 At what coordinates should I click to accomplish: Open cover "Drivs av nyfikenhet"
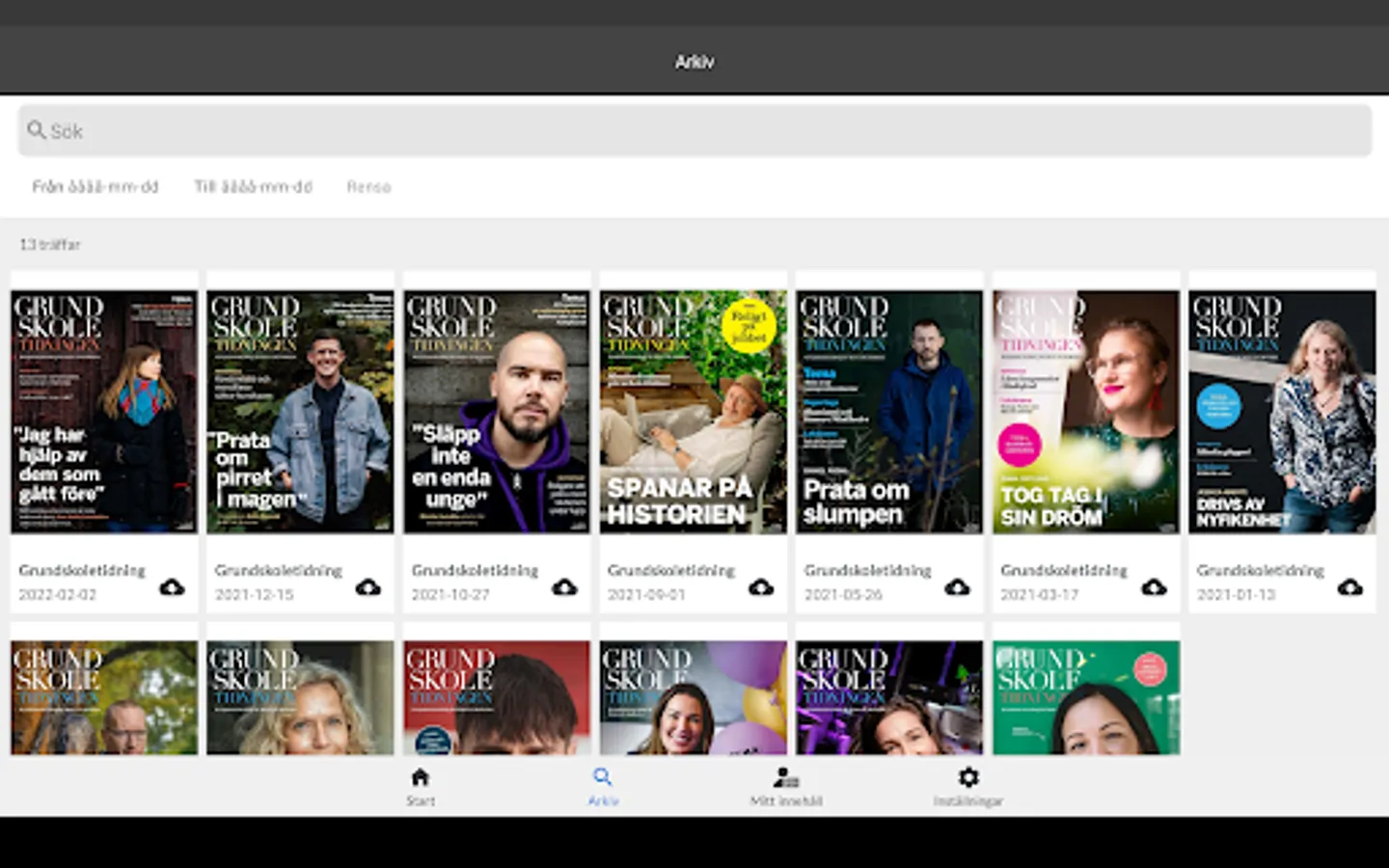click(1283, 412)
